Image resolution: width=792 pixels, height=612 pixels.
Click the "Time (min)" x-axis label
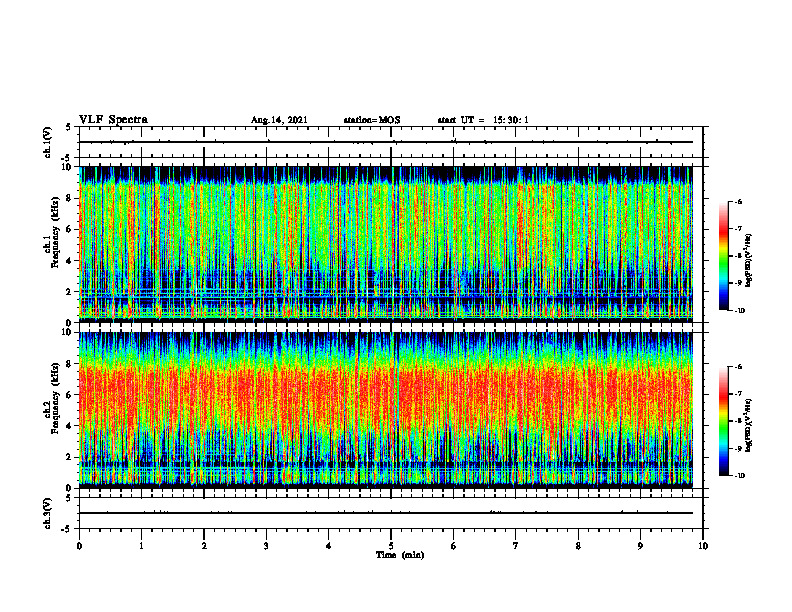click(400, 555)
